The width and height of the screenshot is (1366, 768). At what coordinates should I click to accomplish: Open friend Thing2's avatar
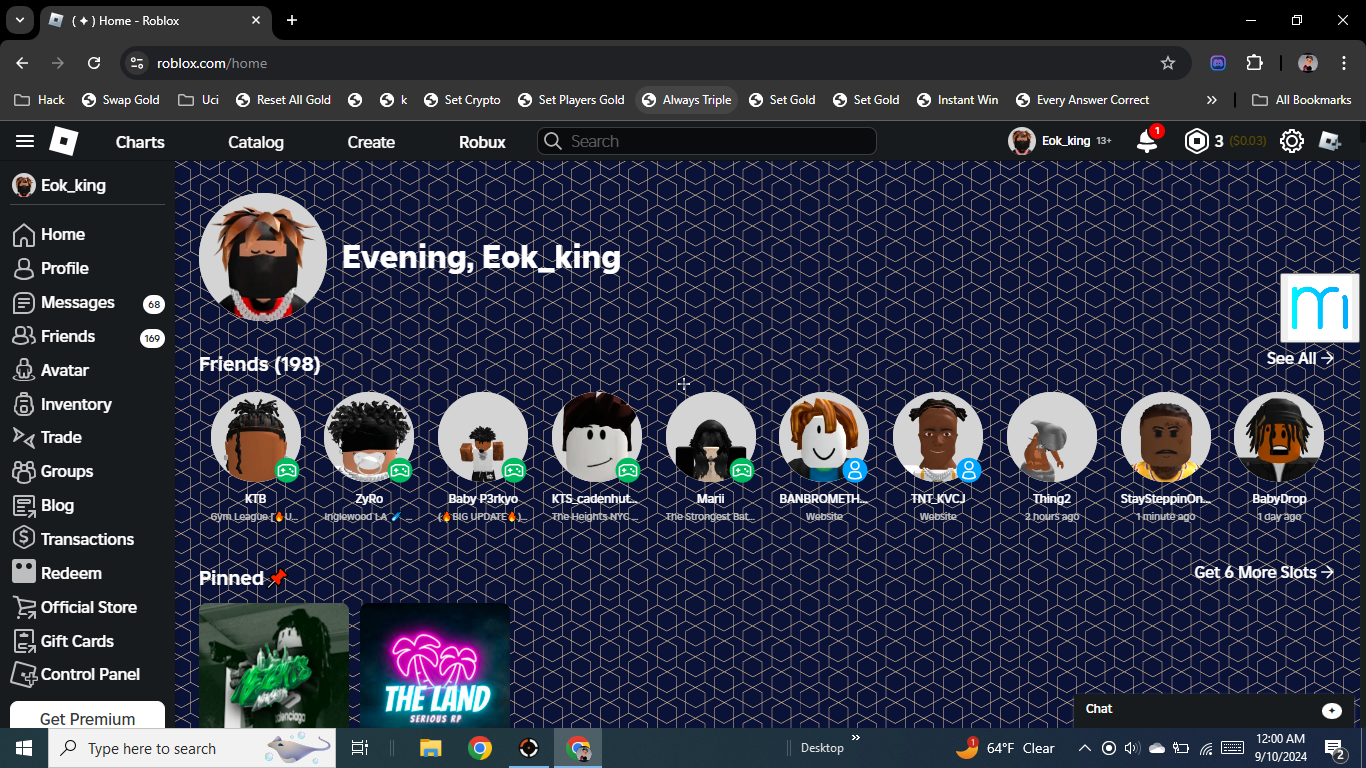pyautogui.click(x=1052, y=437)
